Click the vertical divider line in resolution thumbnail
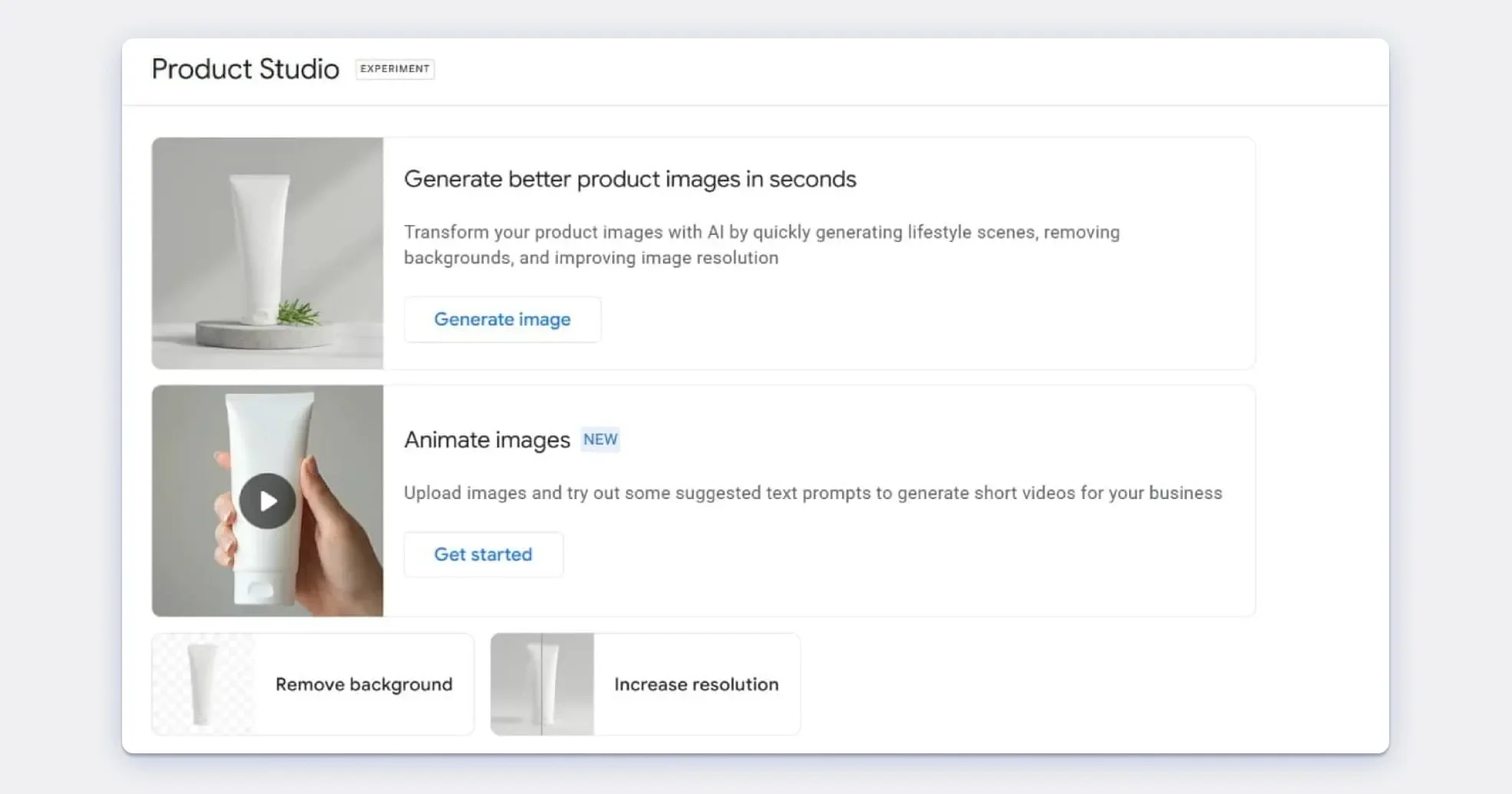Screen dimensions: 1512x794 [x=542, y=684]
